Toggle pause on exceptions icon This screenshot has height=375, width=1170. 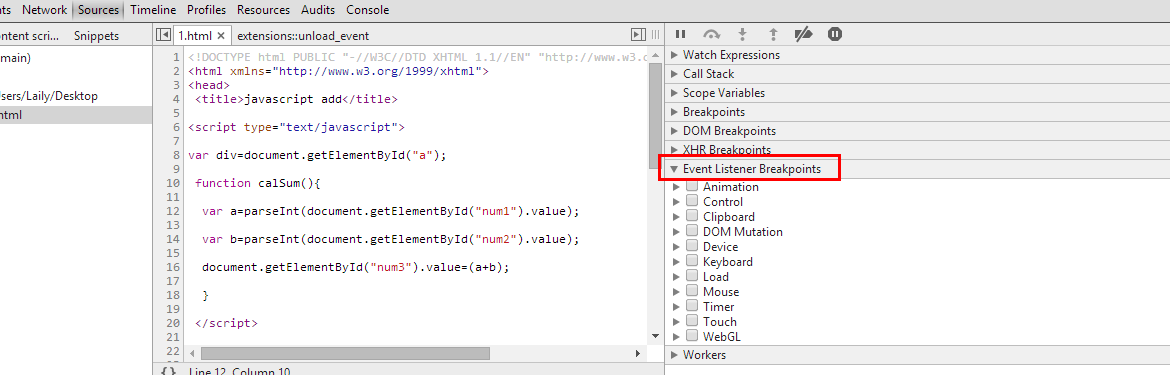coord(835,34)
